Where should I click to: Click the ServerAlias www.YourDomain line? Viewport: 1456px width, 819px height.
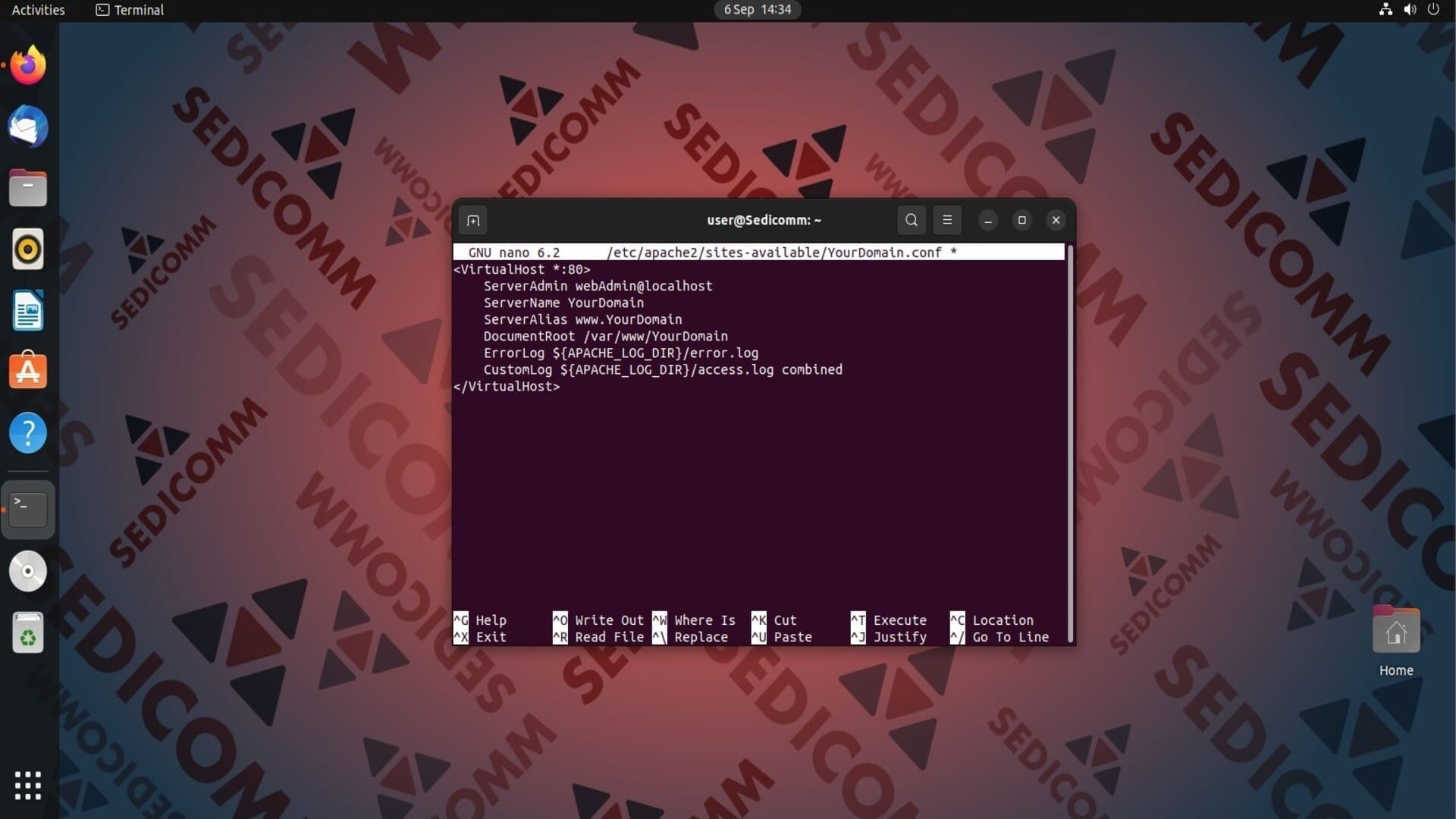pyautogui.click(x=582, y=319)
